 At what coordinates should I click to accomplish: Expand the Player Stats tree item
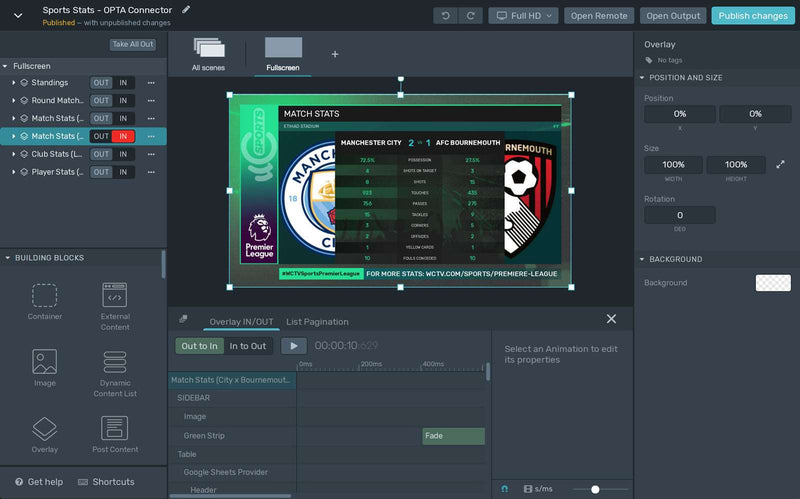(x=13, y=172)
